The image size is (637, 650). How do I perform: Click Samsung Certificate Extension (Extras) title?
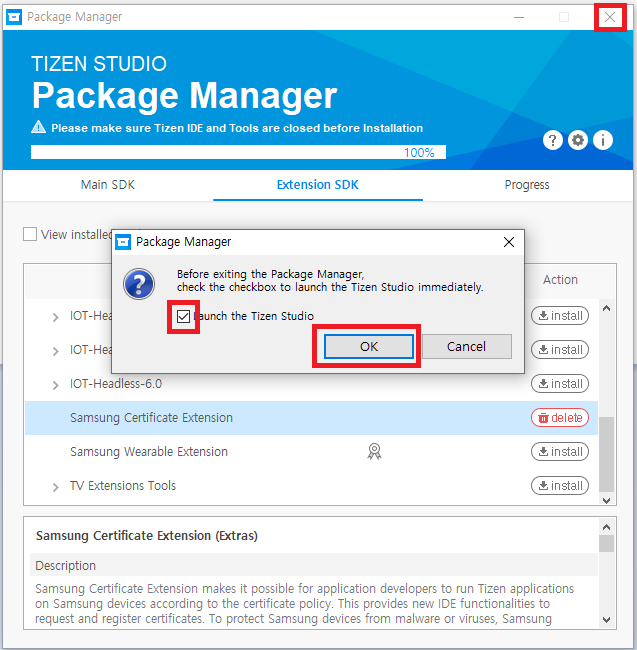tap(147, 536)
